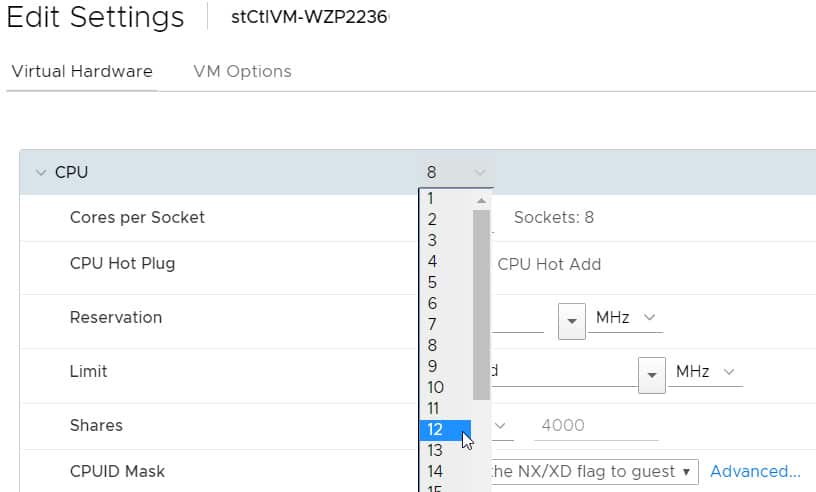
Task: Click the CPU list scrollbar thumb
Action: pyautogui.click(x=481, y=305)
